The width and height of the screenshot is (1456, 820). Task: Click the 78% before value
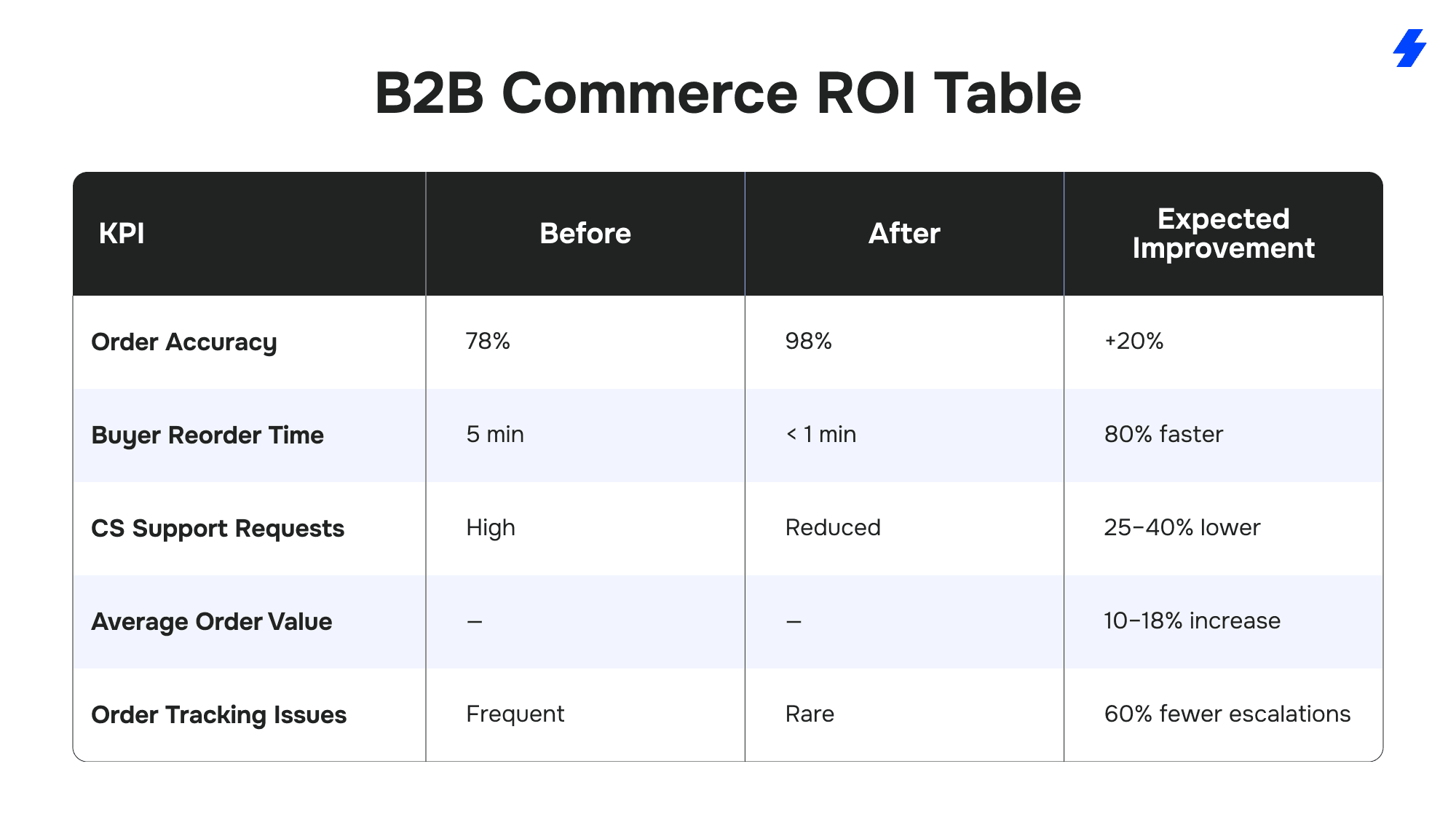tap(488, 341)
